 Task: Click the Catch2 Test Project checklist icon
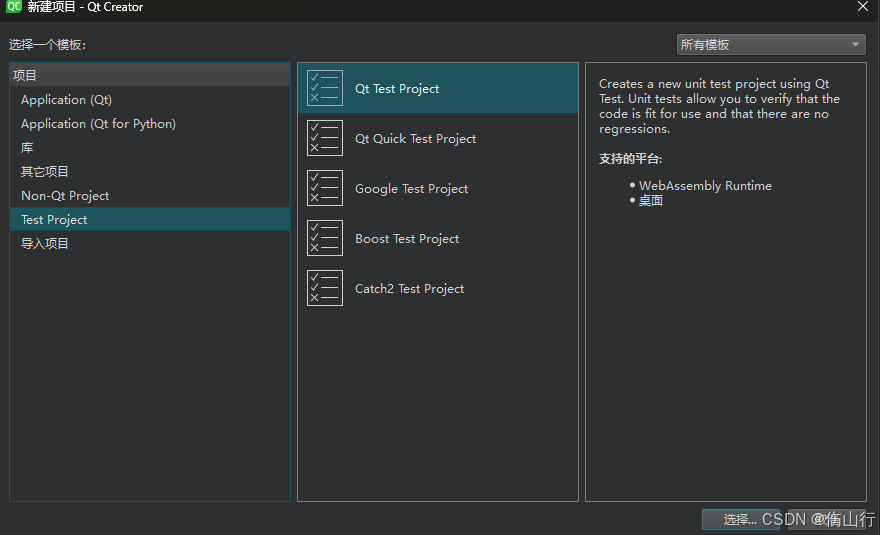(x=324, y=288)
